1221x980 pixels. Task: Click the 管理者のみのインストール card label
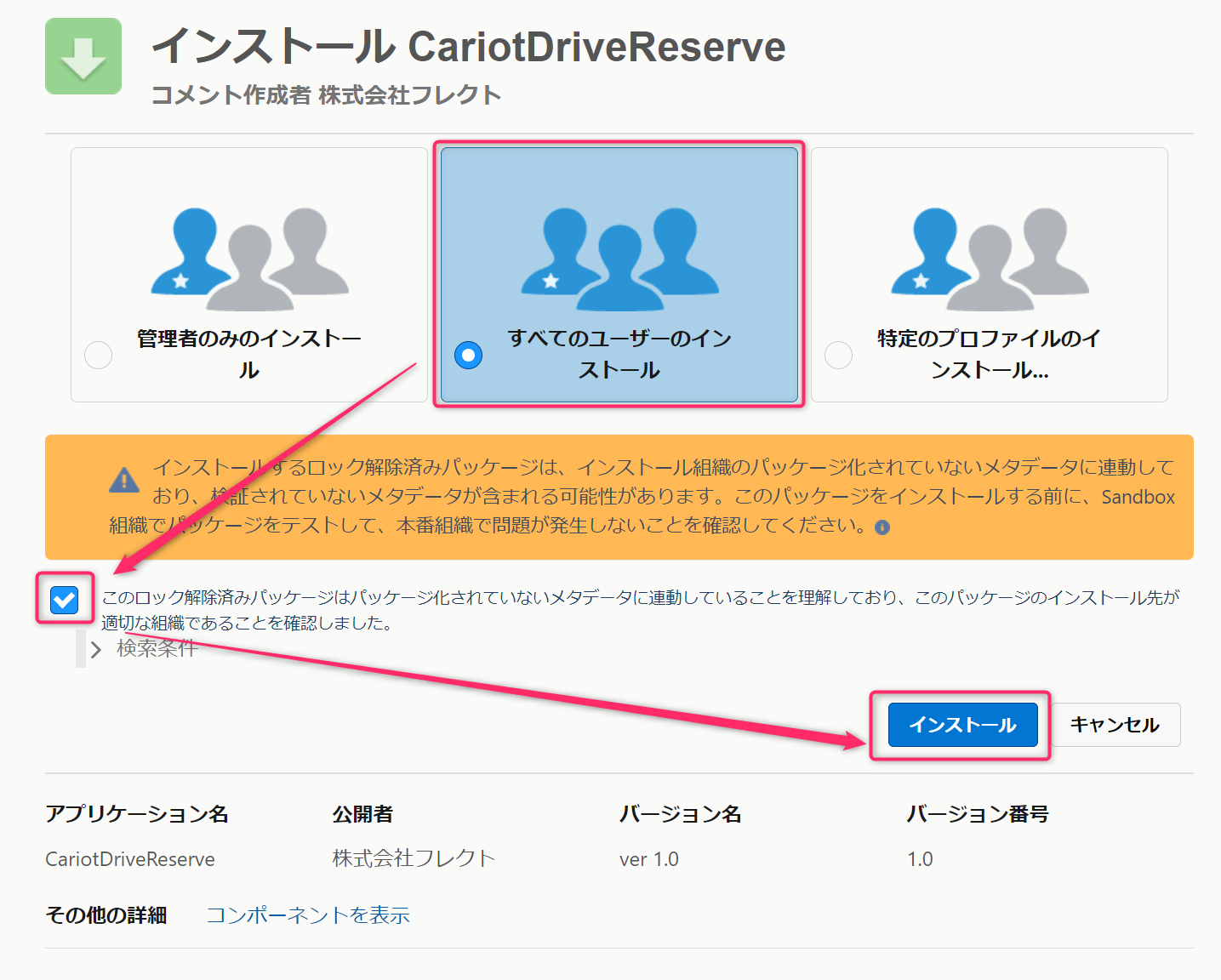tap(249, 354)
